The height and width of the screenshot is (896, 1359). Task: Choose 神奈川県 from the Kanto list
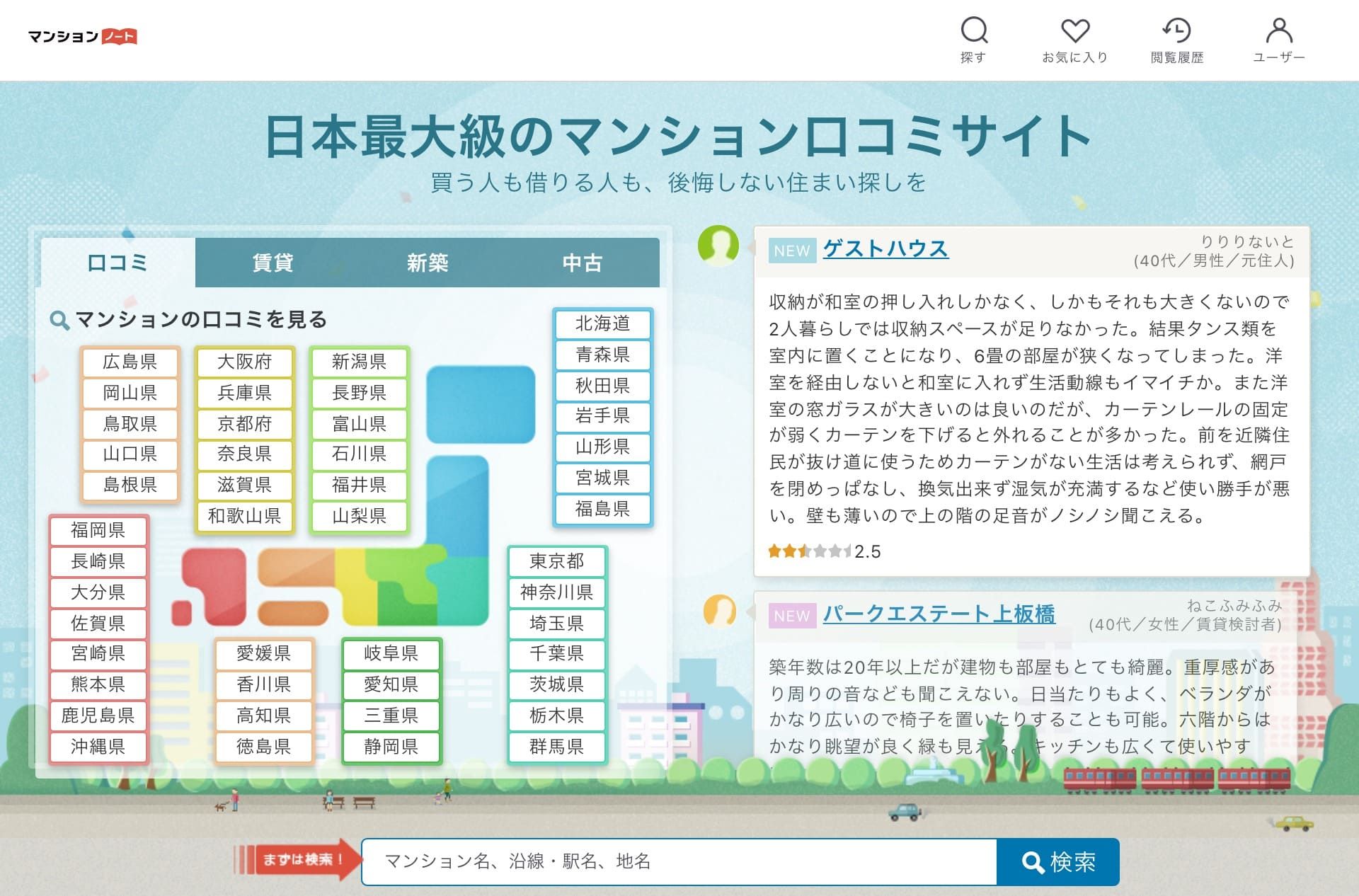[557, 592]
